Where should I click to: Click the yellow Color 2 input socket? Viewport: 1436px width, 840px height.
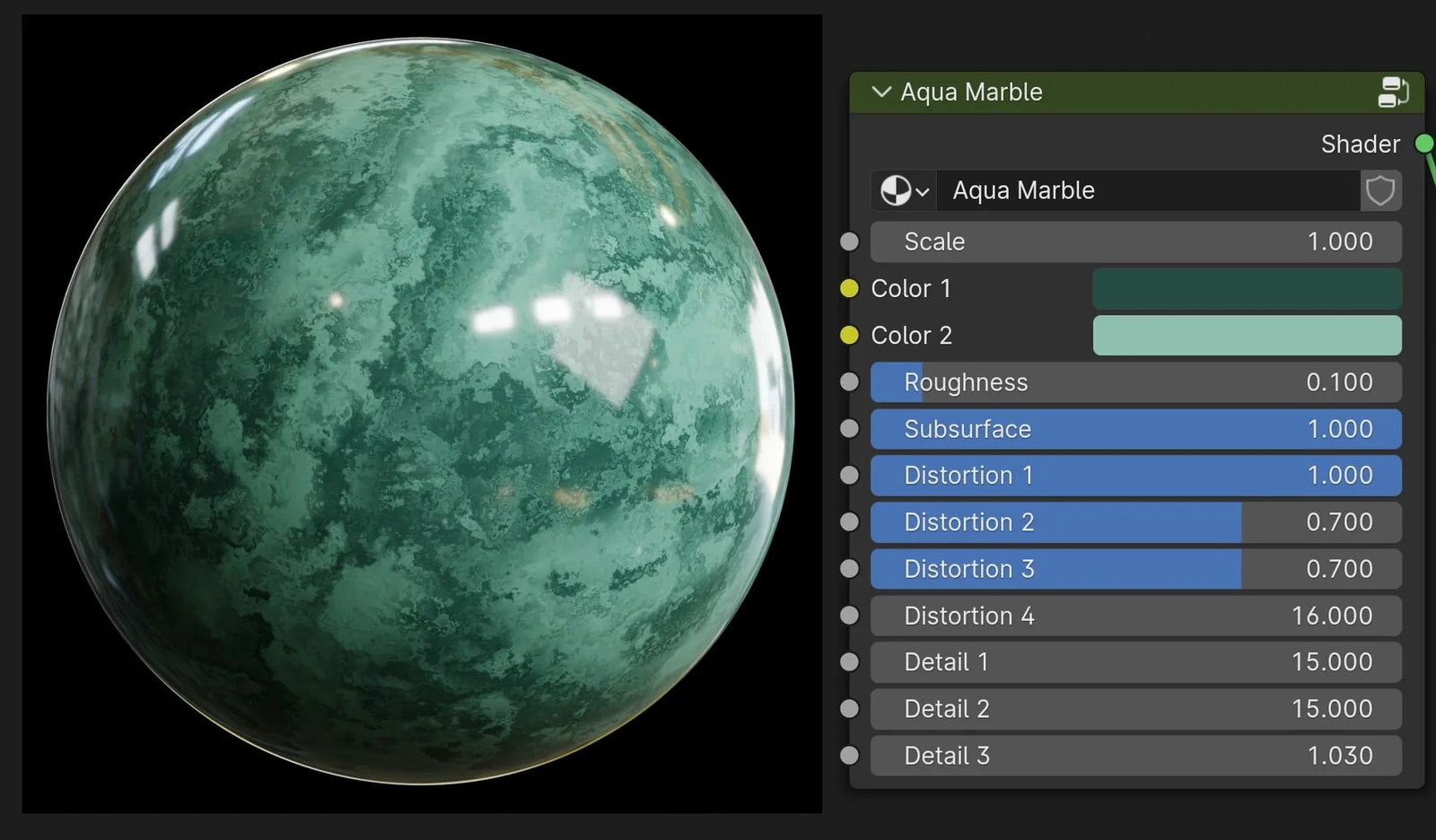[848, 335]
